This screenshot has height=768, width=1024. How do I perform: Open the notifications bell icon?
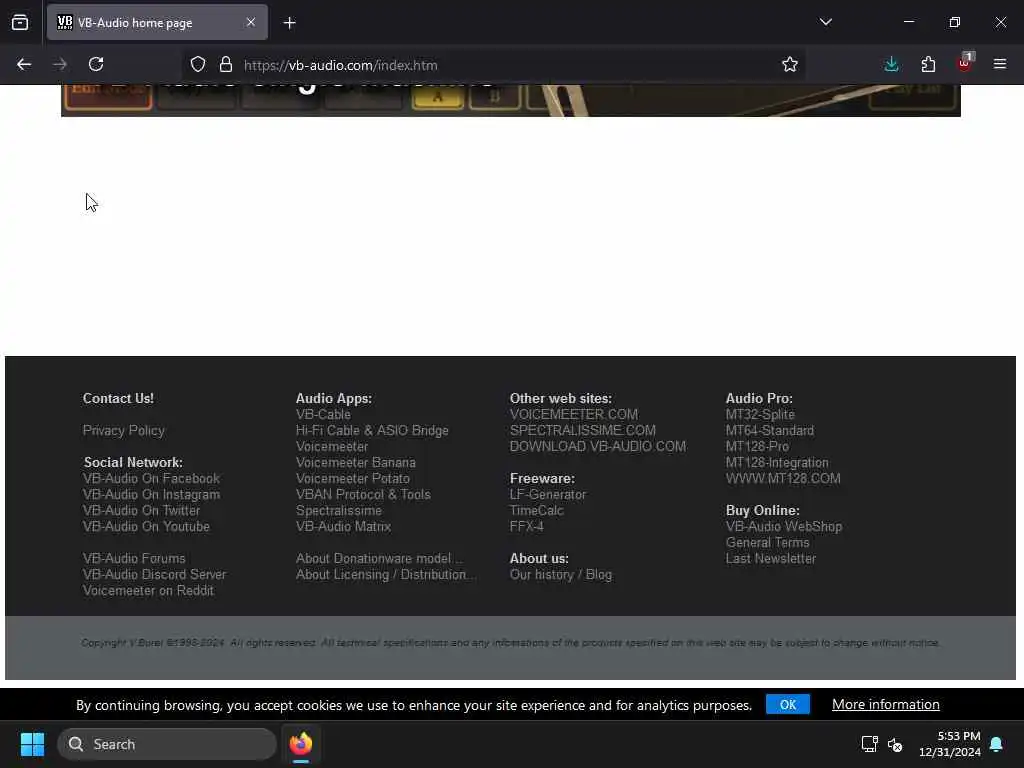pyautogui.click(x=997, y=744)
